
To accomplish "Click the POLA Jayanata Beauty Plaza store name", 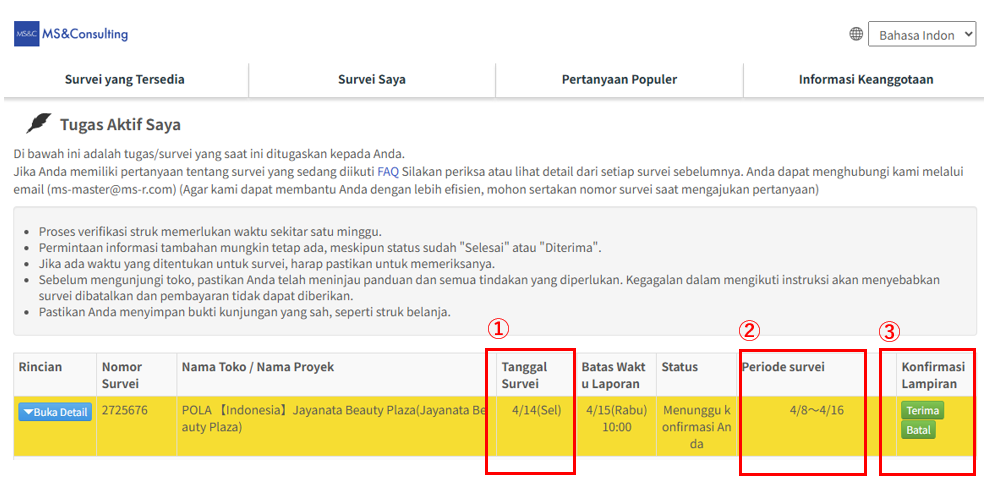I will [x=335, y=419].
